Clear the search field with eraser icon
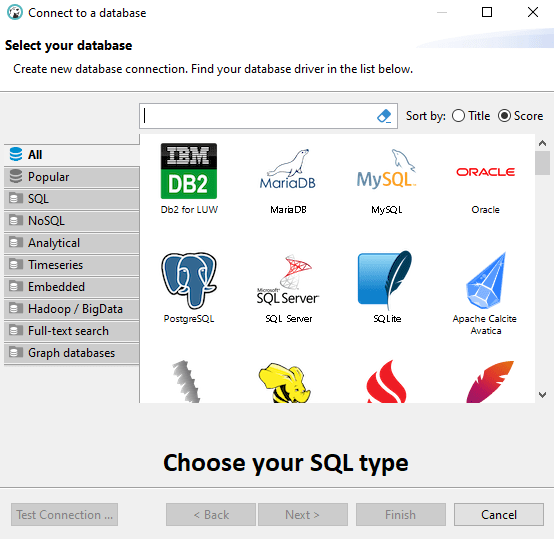 pos(384,116)
